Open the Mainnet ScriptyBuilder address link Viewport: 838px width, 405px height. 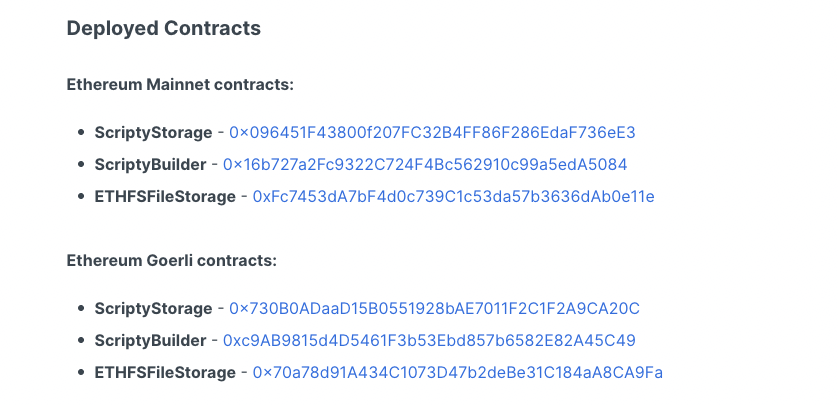pos(425,165)
